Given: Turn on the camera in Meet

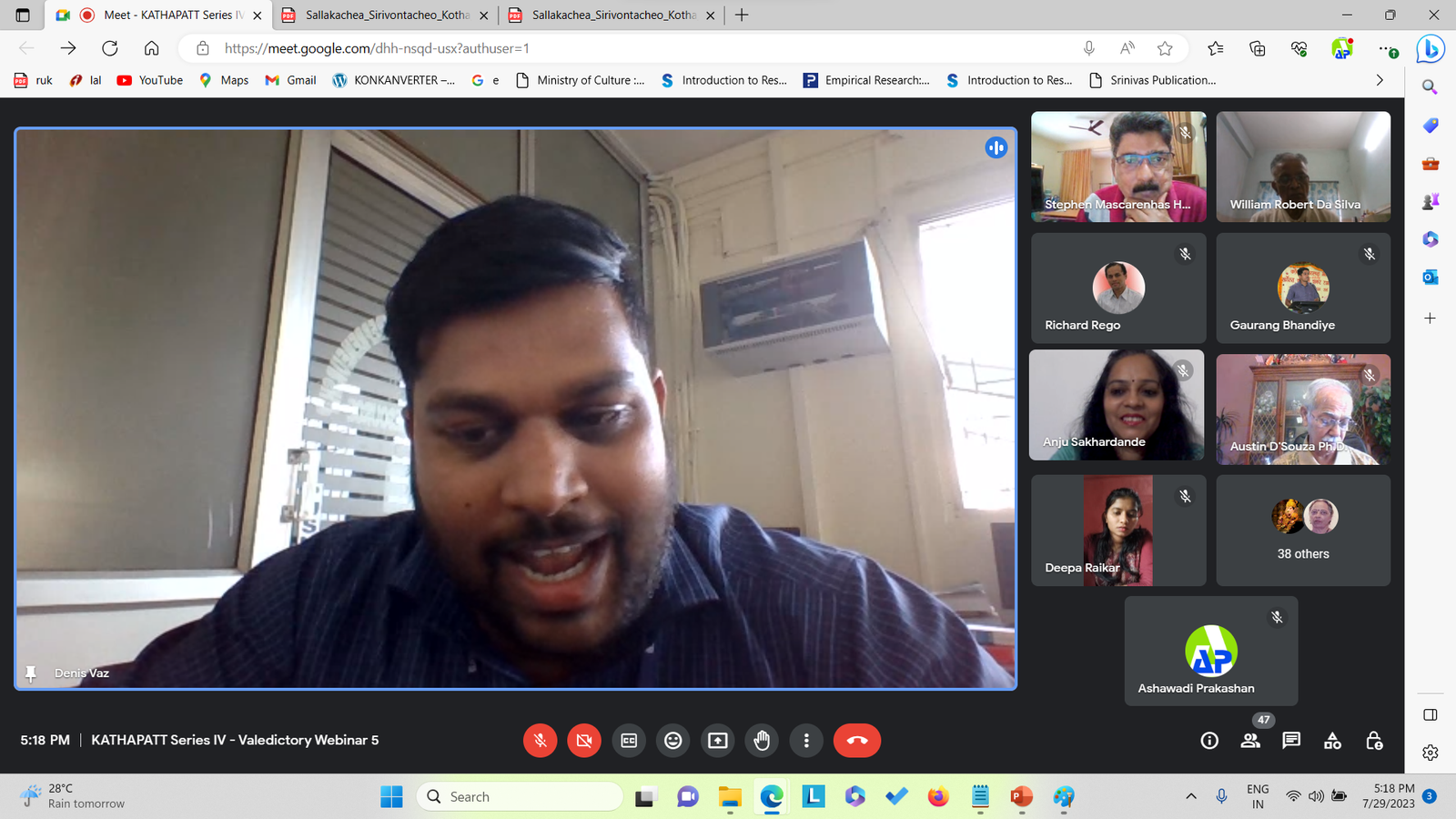Looking at the screenshot, I should click(x=584, y=741).
